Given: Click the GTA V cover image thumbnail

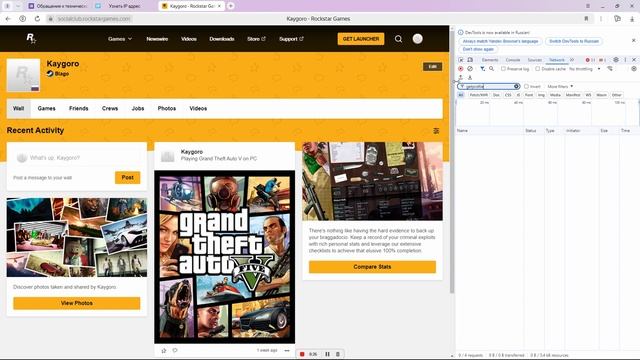Looking at the screenshot, I should point(224,257).
